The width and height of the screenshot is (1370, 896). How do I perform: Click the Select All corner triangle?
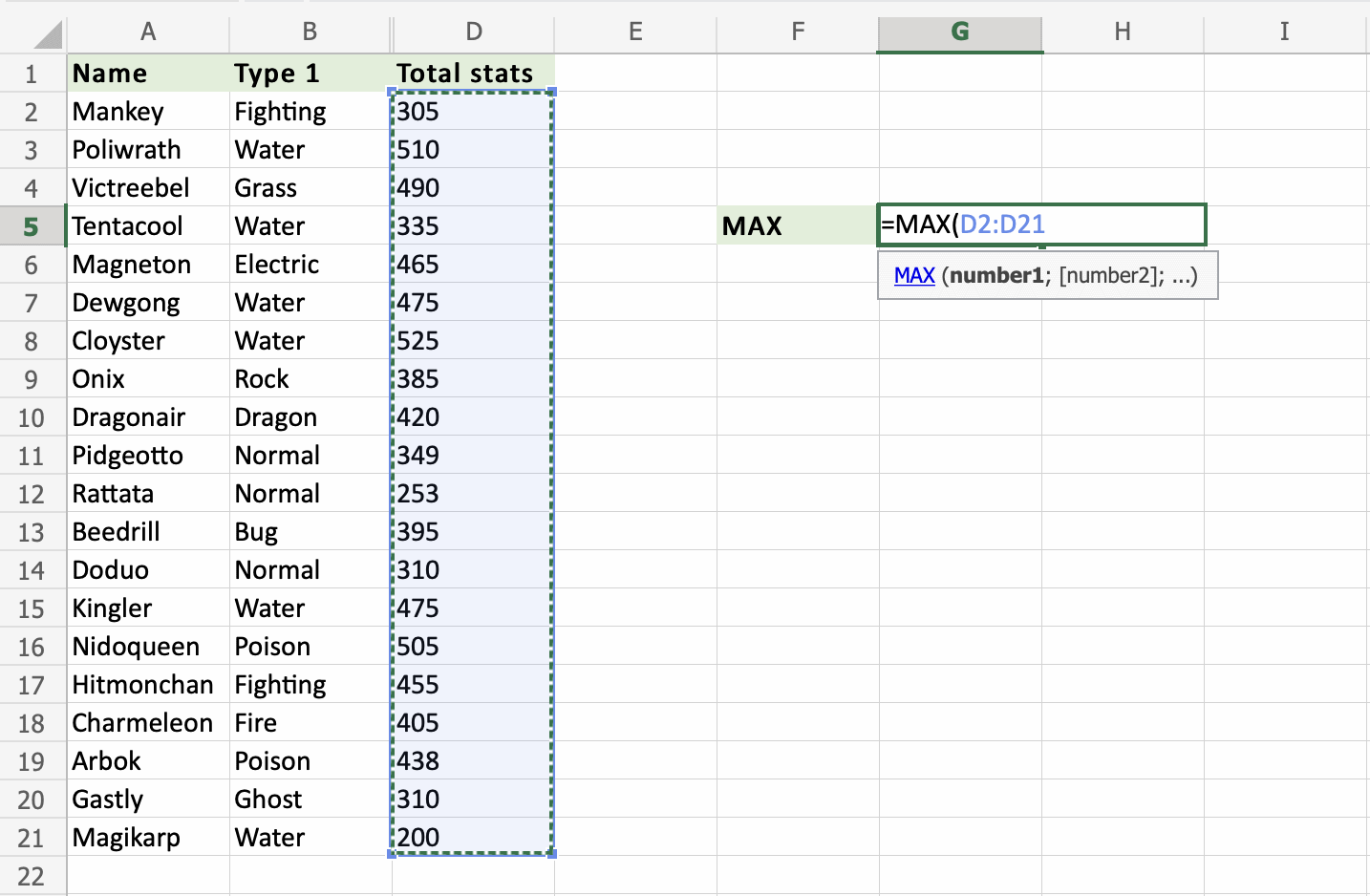pos(47,35)
